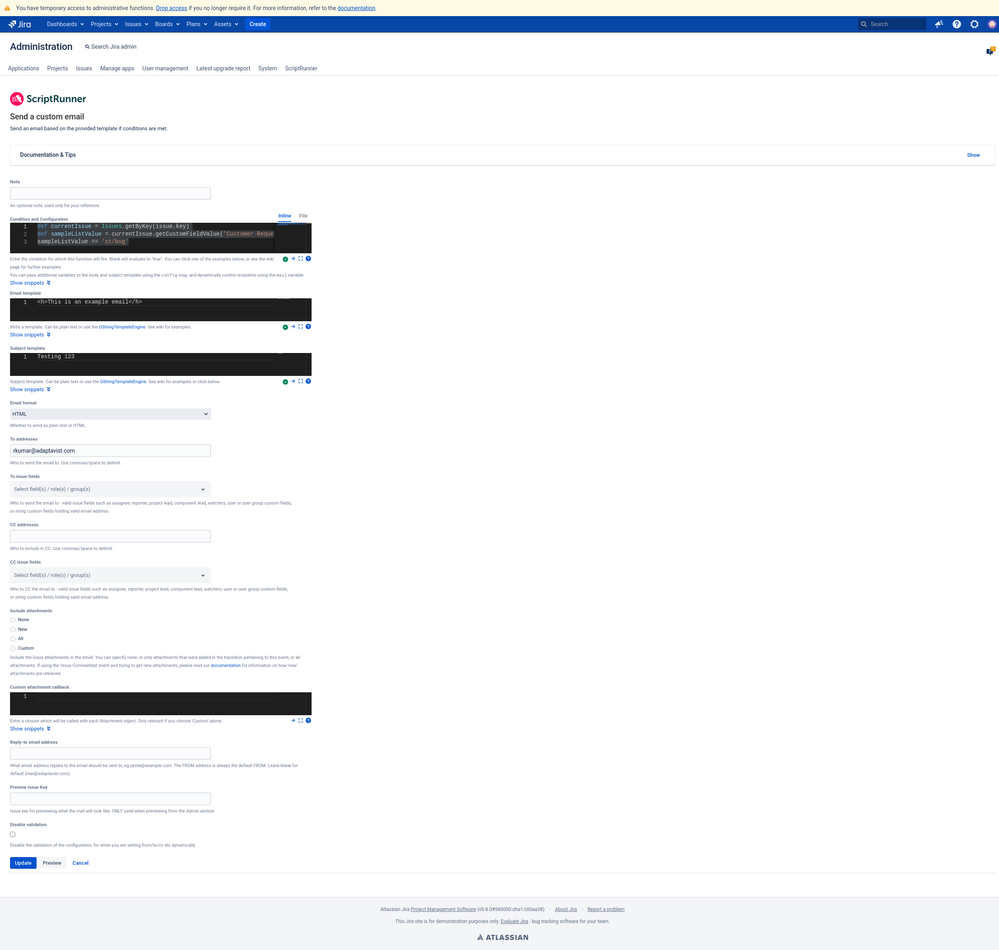This screenshot has height=950, width=999.
Task: Click the Update button
Action: [x=22, y=862]
